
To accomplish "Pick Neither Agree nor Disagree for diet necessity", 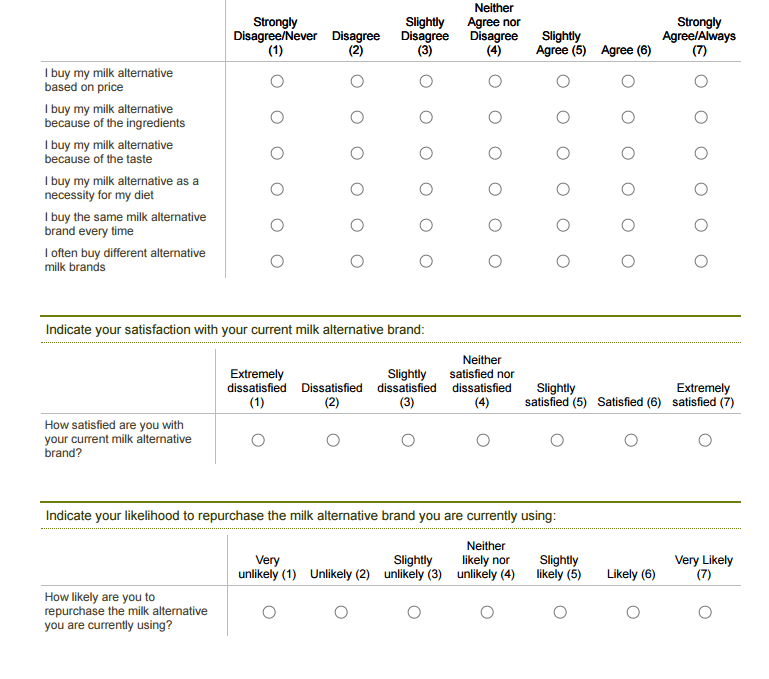I will tap(495, 189).
